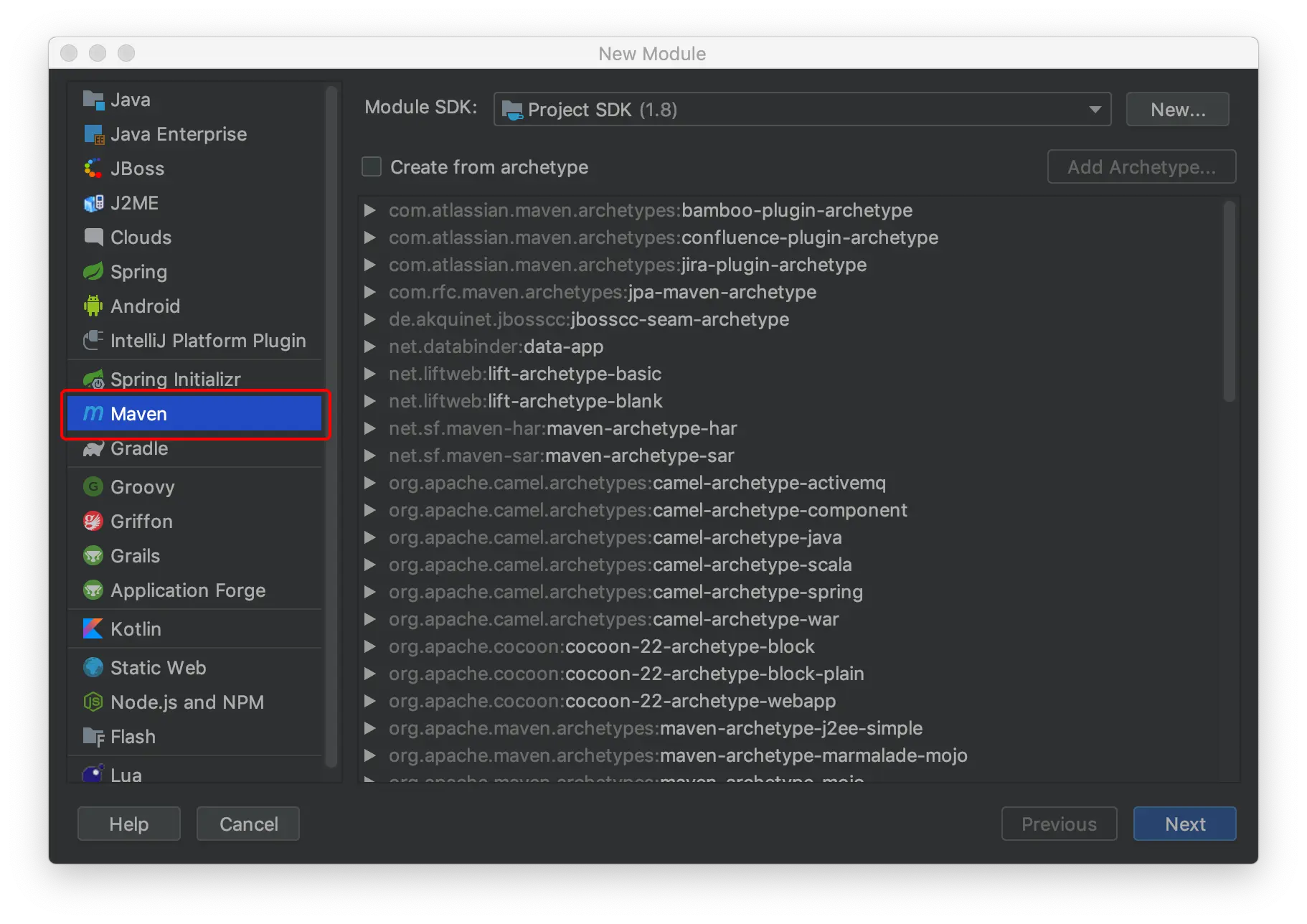
Task: Click the Node.js and NPM icon
Action: (93, 702)
